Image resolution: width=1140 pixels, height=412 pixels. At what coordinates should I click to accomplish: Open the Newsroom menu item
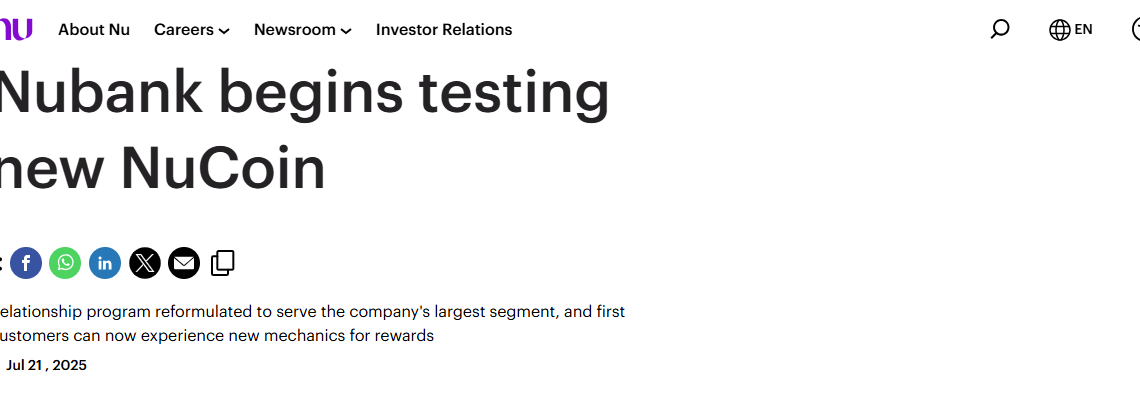pyautogui.click(x=294, y=30)
